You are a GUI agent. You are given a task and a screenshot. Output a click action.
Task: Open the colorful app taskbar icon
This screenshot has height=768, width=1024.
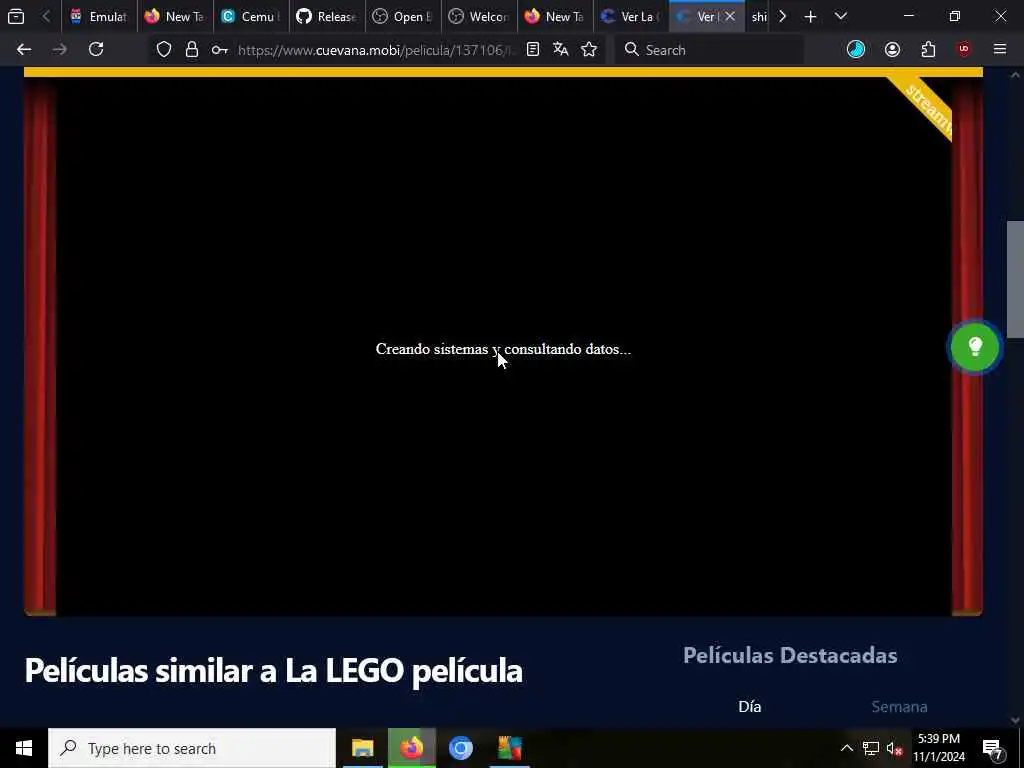(509, 748)
